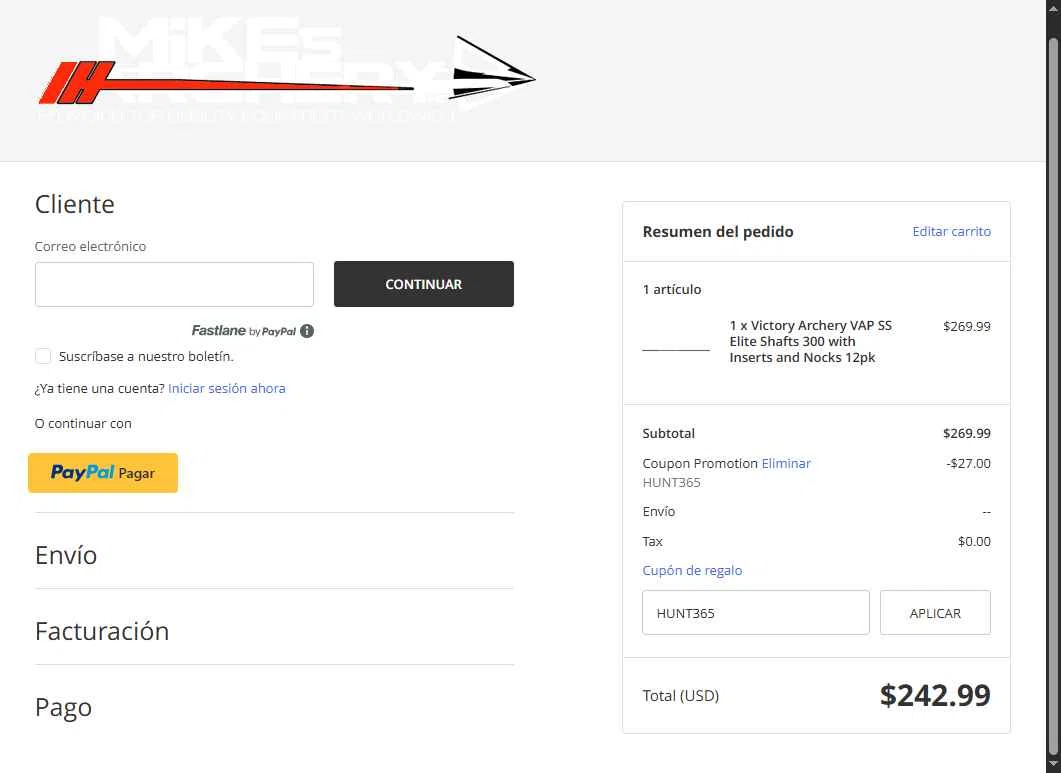Open the Editar carrito link
Image resolution: width=1061 pixels, height=773 pixels.
[951, 231]
